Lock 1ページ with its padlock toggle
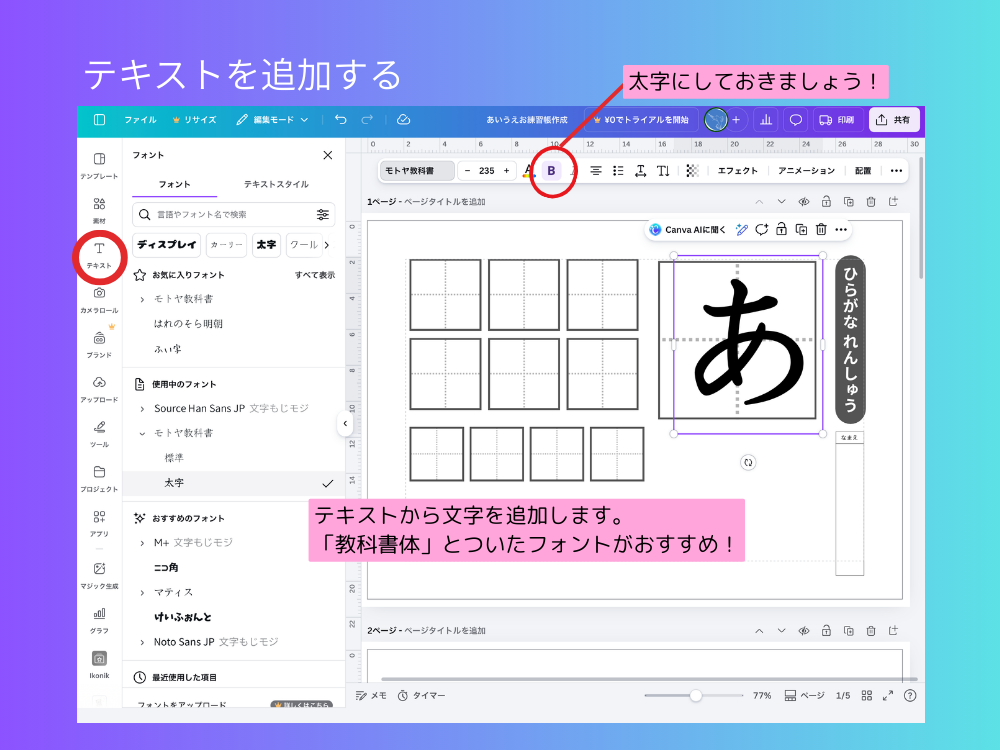The image size is (1000, 750). coord(828,201)
